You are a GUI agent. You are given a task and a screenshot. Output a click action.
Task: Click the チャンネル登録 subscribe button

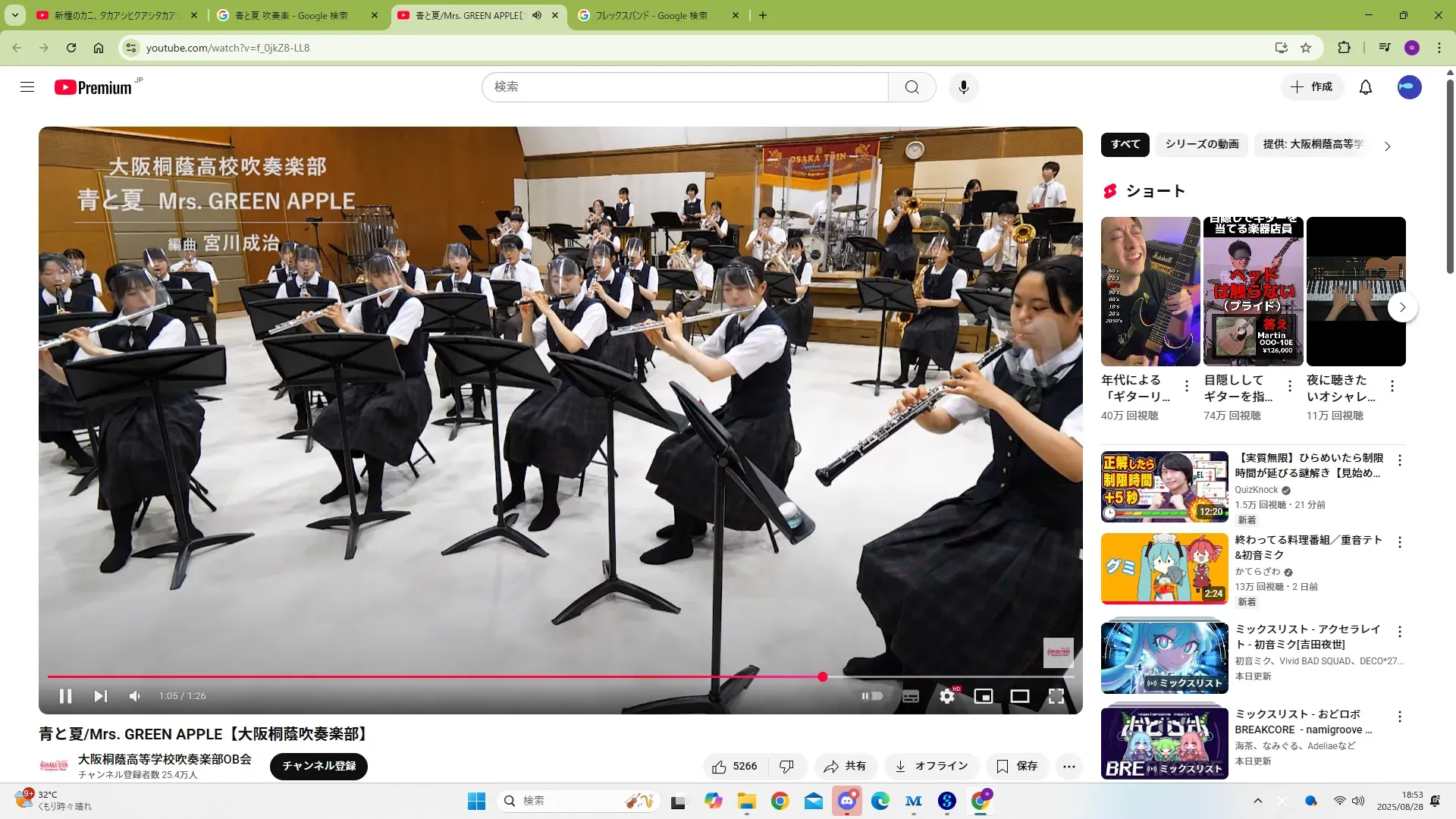[x=318, y=766]
